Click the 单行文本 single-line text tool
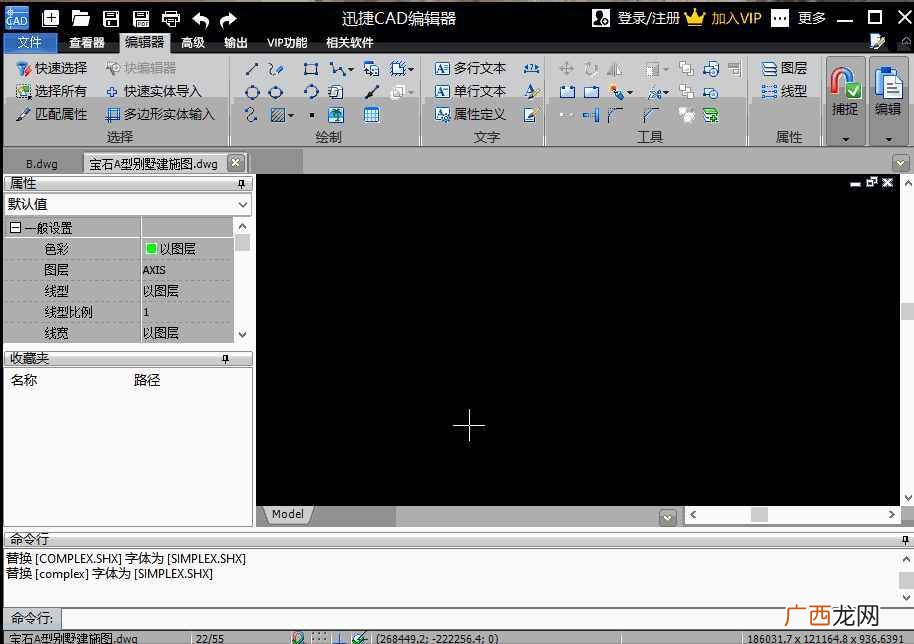Image resolution: width=914 pixels, height=644 pixels. [470, 92]
